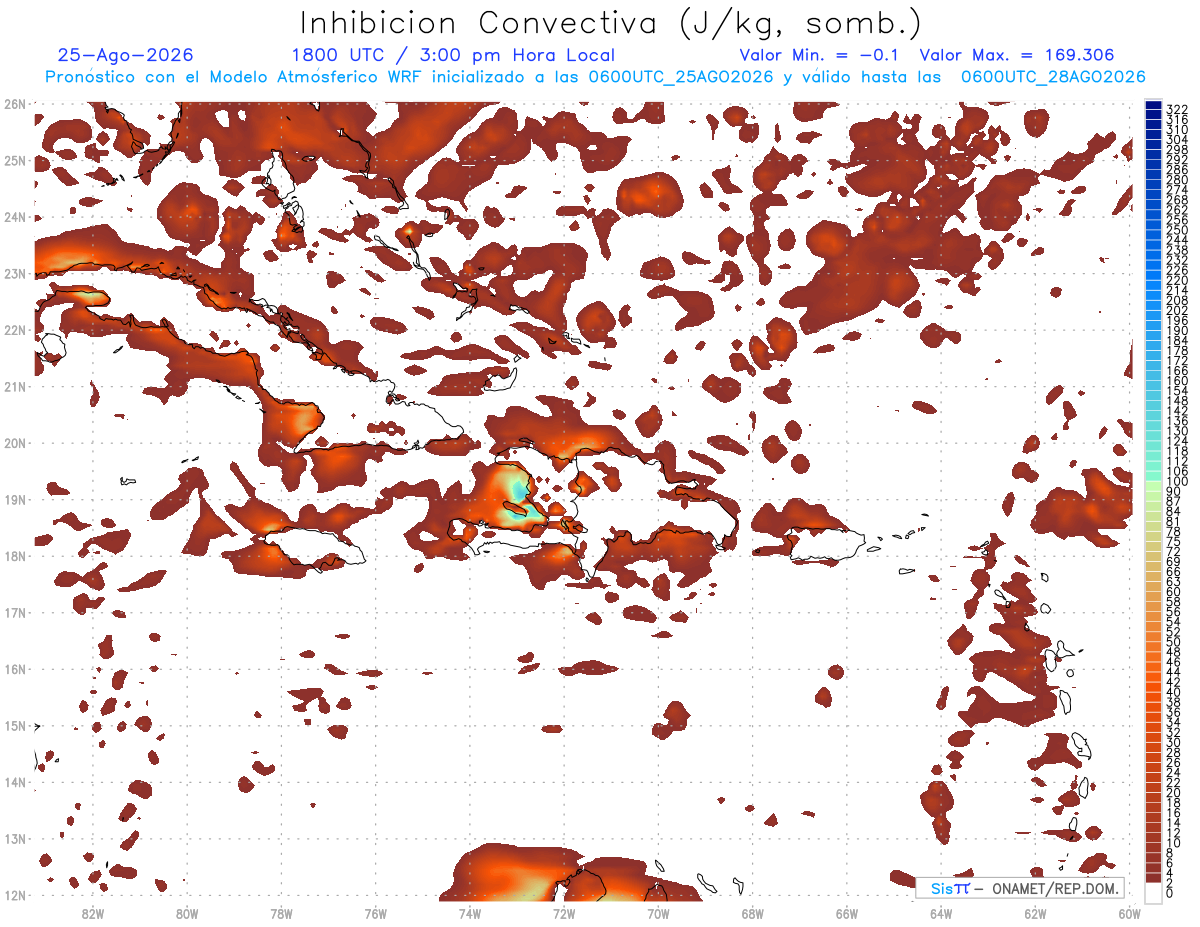The image size is (1200, 927).
Task: Click the 82W longitude label
Action: tap(93, 913)
